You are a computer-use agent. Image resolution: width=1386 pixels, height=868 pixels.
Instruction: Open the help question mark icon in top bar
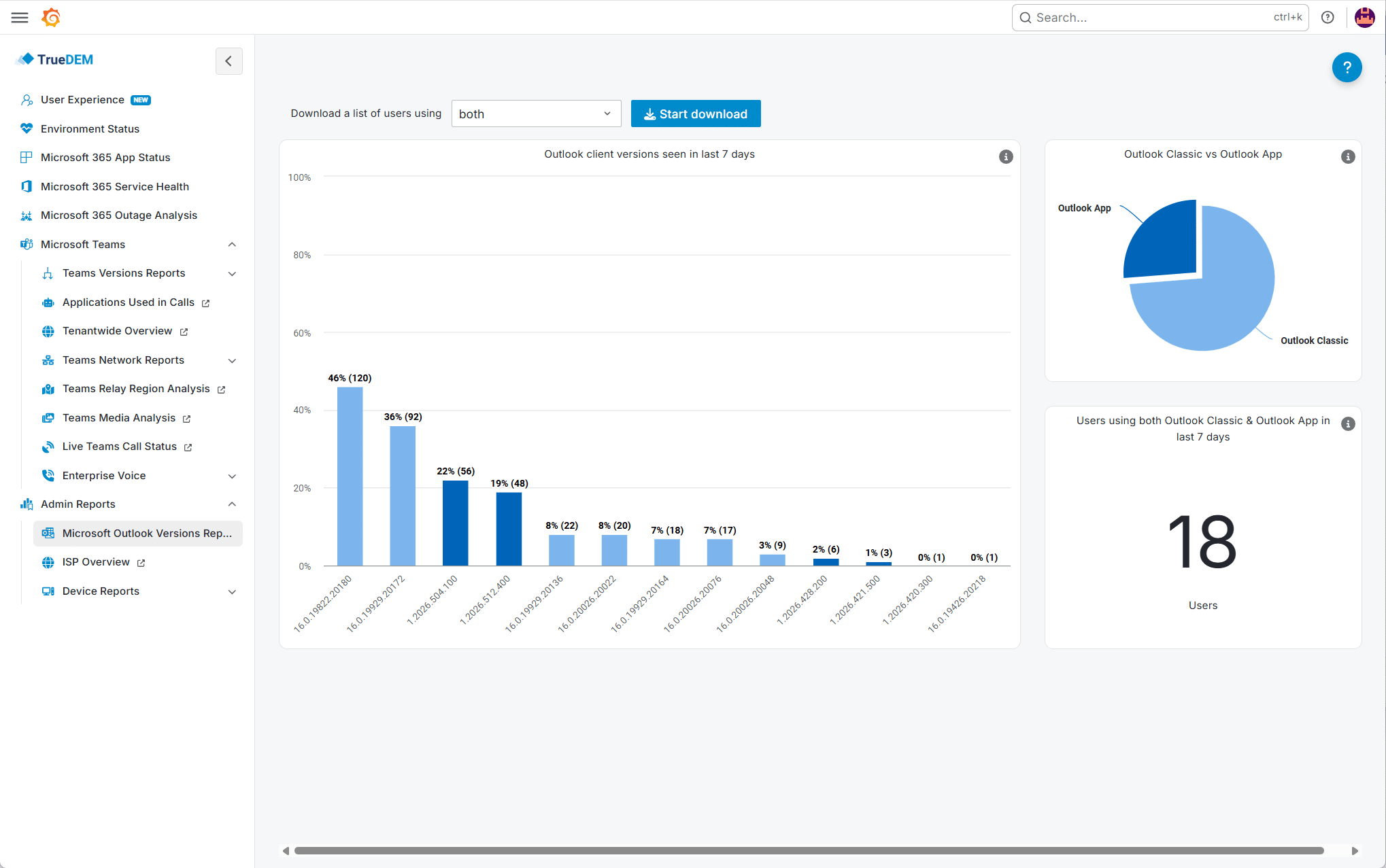[1328, 18]
